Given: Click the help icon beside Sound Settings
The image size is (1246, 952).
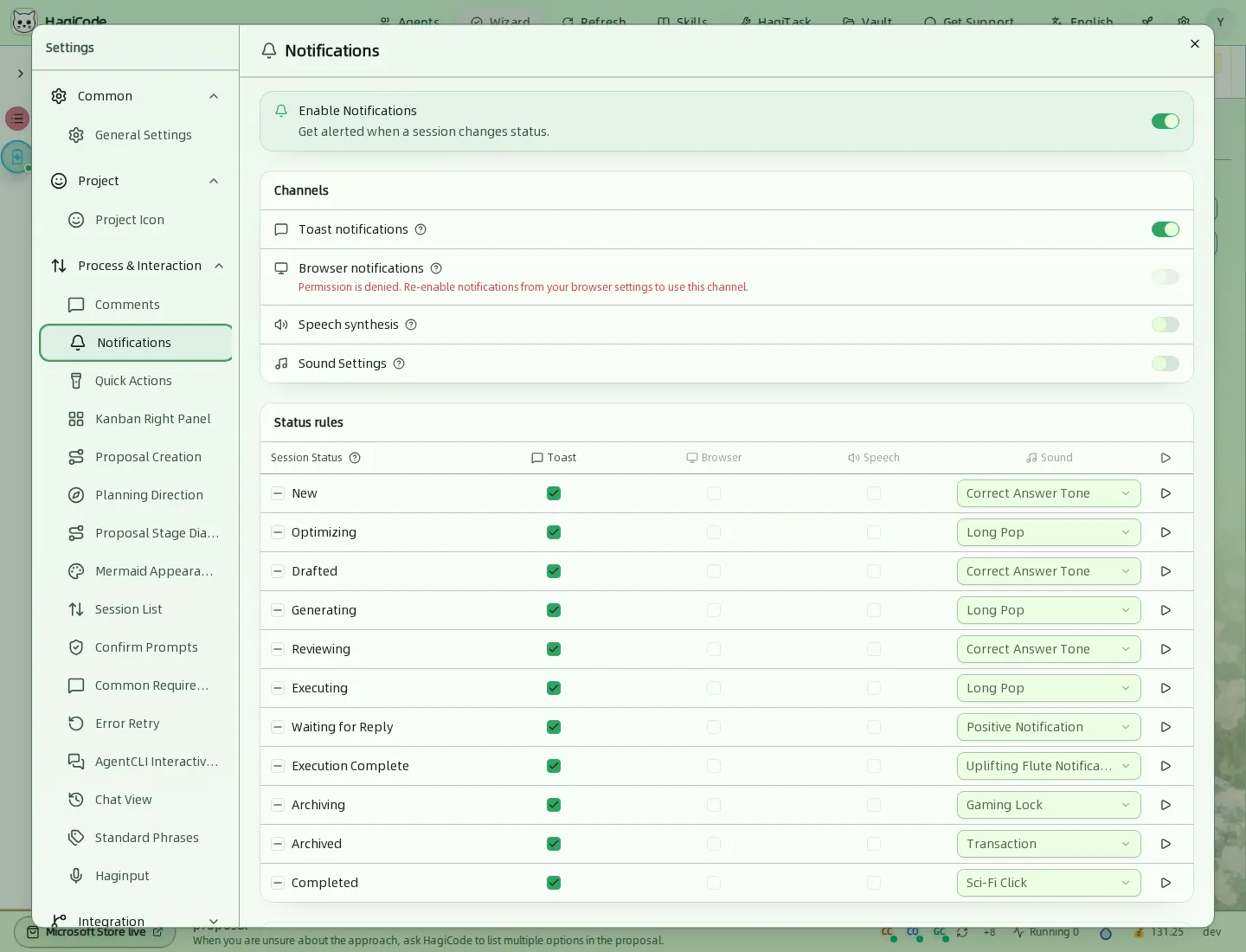Looking at the screenshot, I should (x=399, y=363).
